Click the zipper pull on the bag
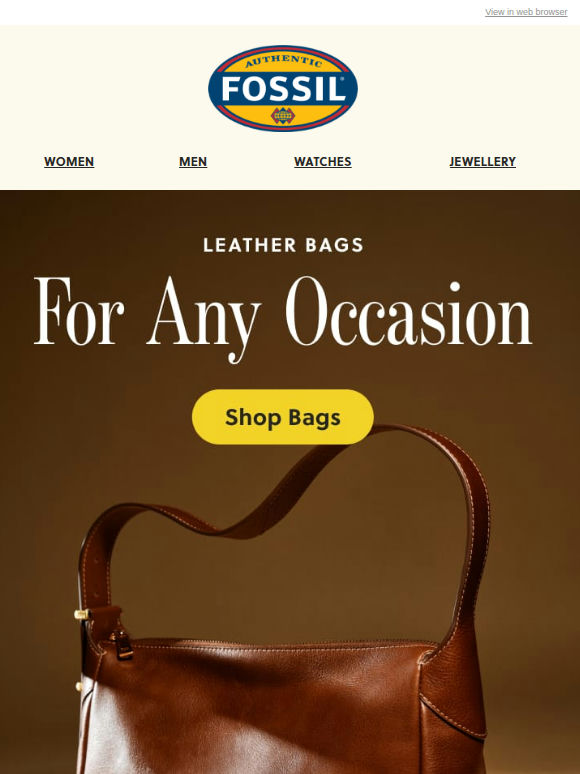Image resolution: width=580 pixels, height=774 pixels. [120, 644]
